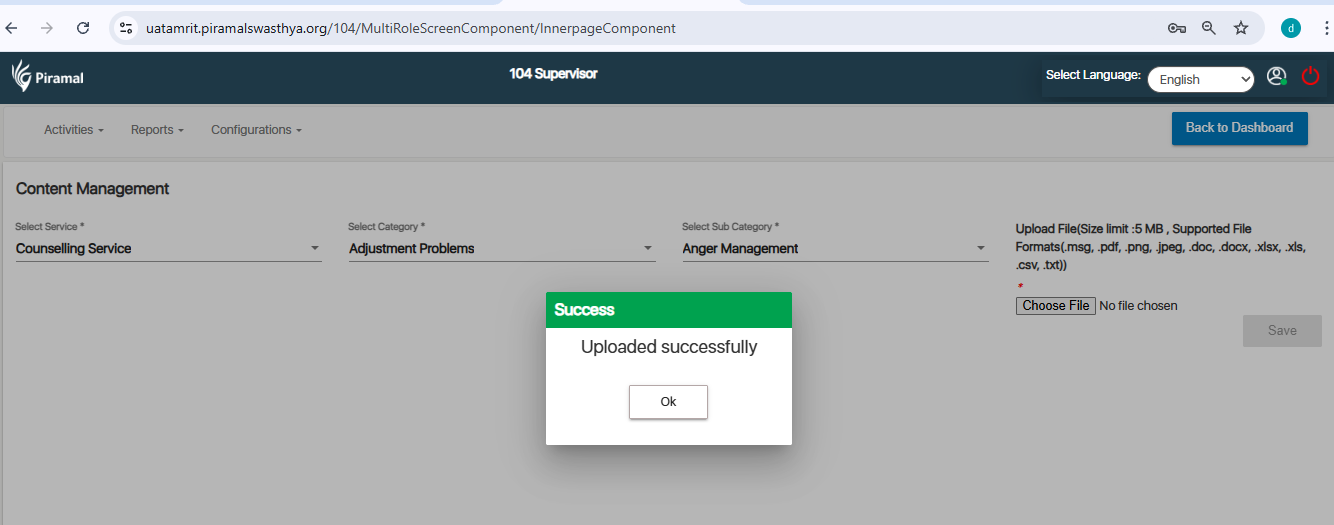Expand the Select Service dropdown

(168, 248)
